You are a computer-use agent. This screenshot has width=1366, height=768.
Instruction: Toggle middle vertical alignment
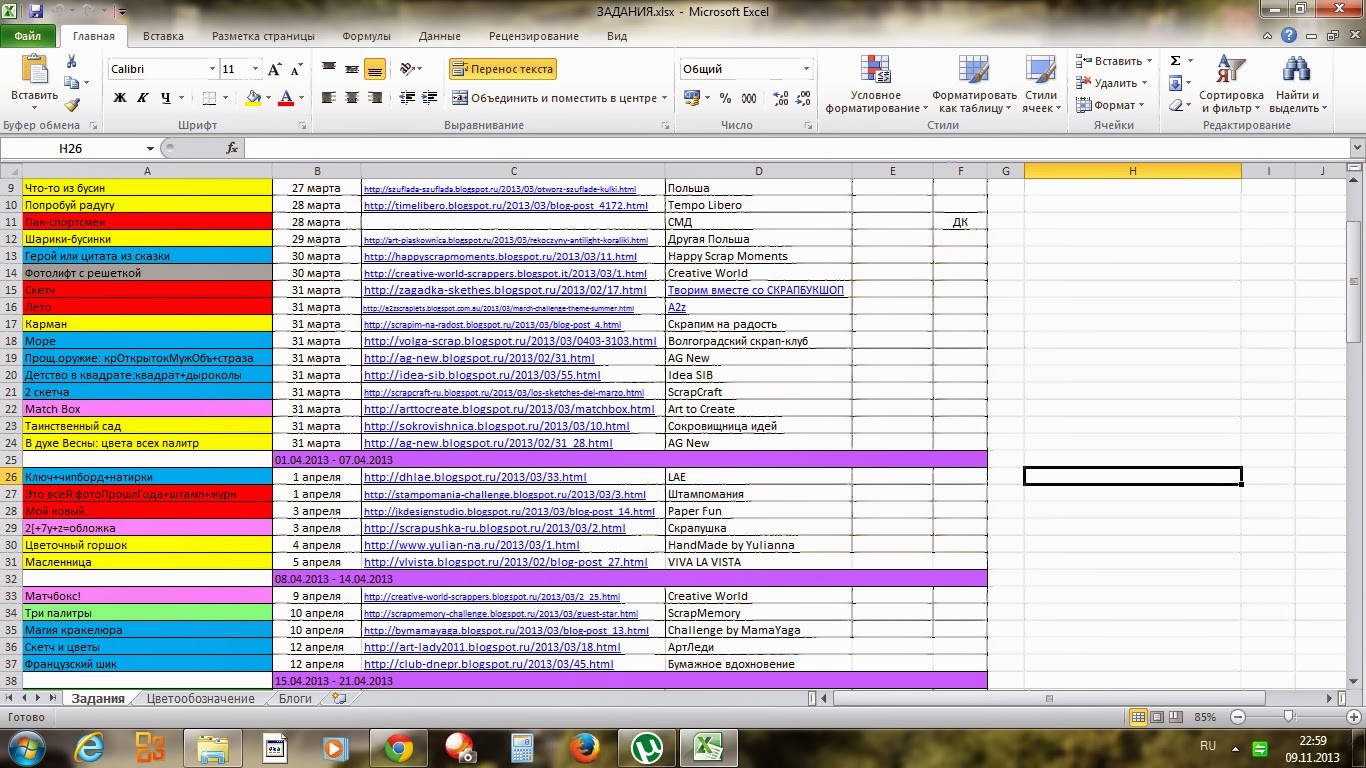(x=351, y=69)
